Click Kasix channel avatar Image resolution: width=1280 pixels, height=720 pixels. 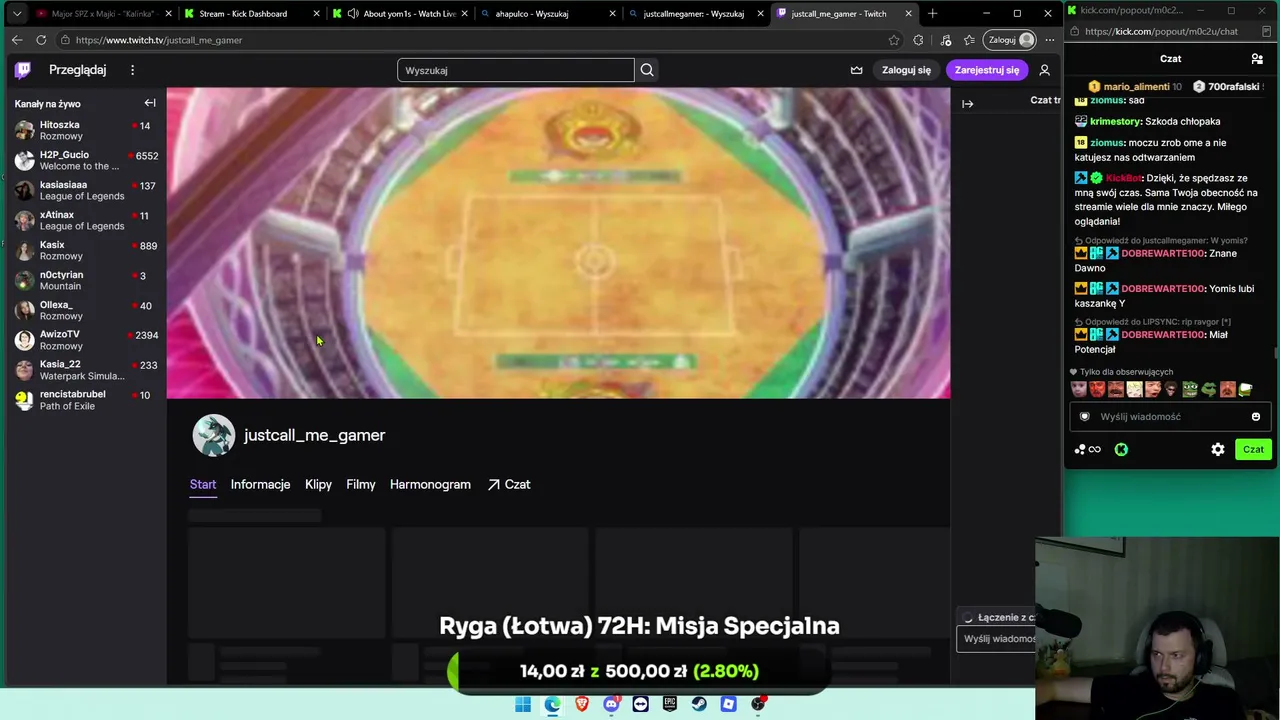[x=24, y=251]
